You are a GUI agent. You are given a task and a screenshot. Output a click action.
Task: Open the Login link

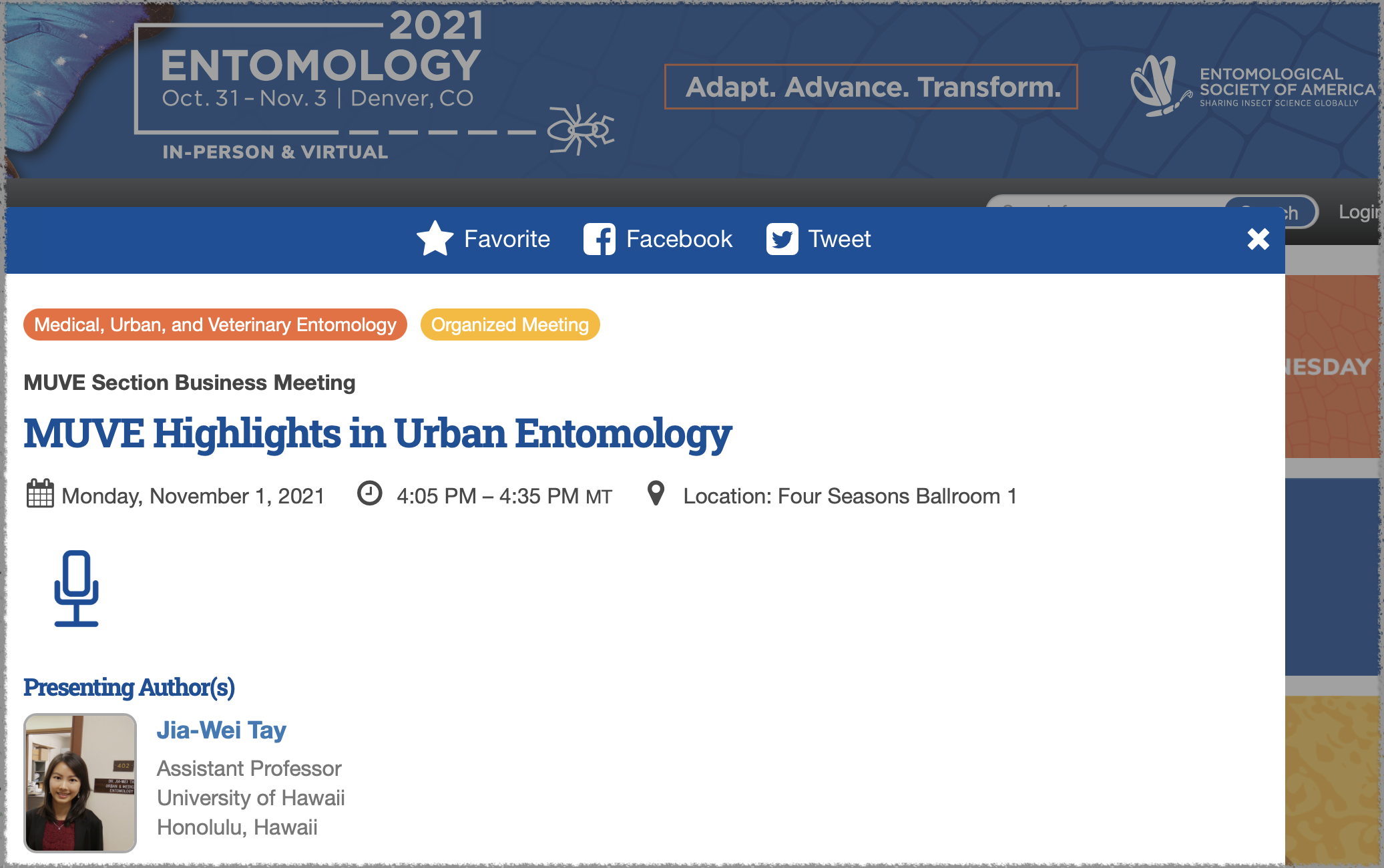1360,212
